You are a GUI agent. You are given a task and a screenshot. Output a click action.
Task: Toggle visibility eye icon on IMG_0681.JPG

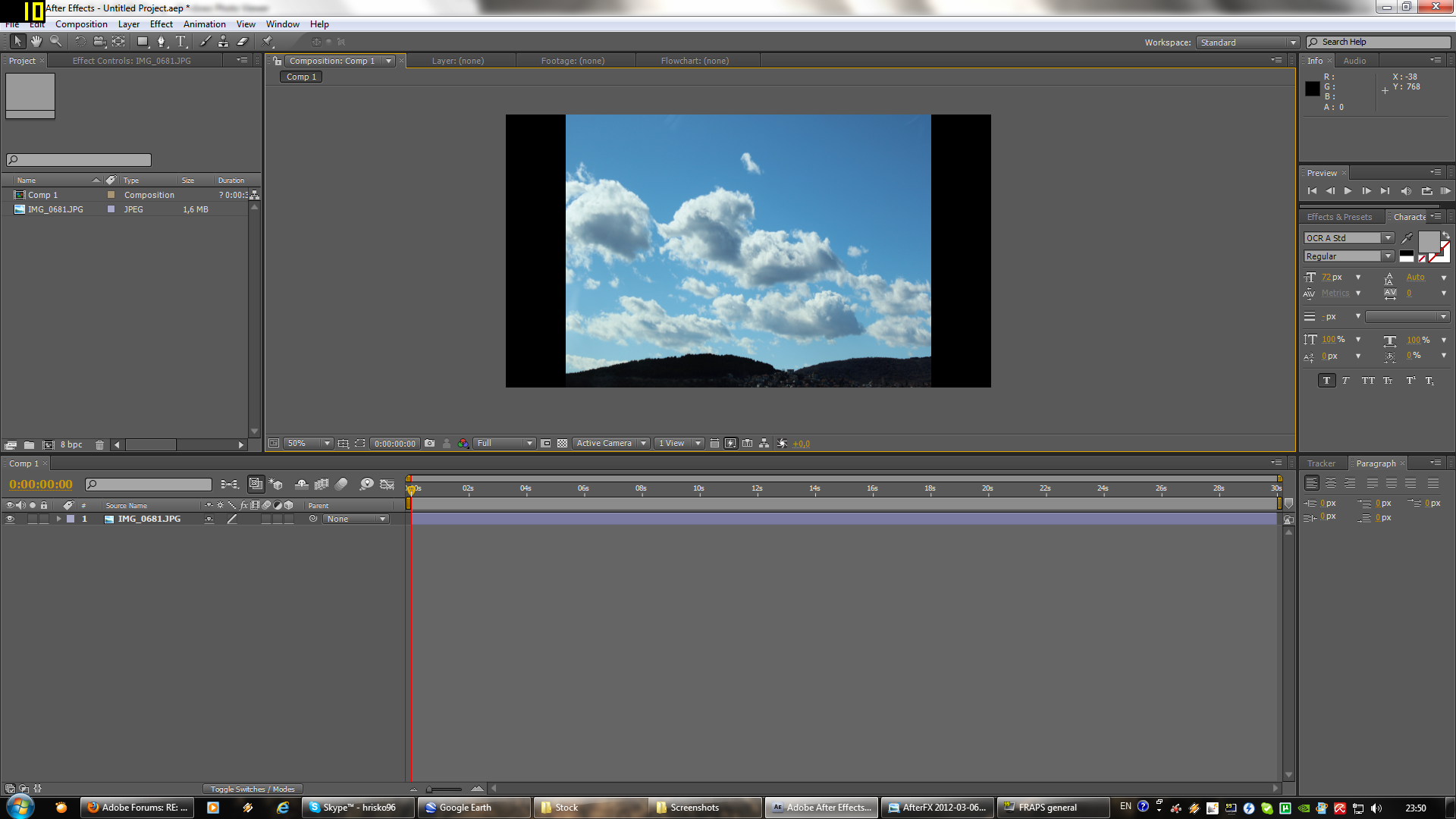click(x=7, y=518)
